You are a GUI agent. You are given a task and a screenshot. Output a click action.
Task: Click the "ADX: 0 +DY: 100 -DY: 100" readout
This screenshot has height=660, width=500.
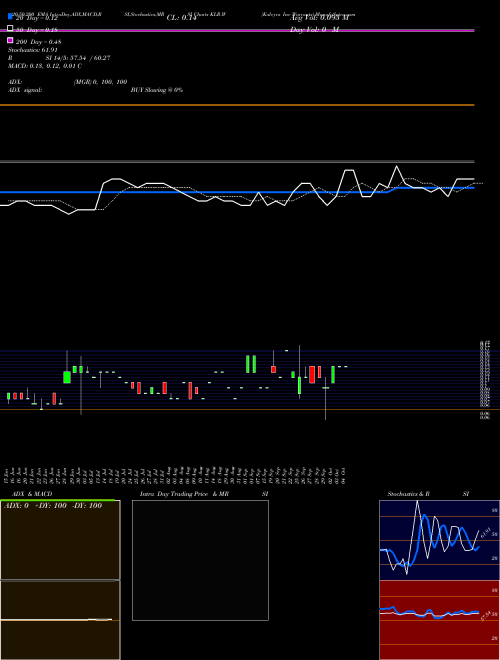[x=53, y=506]
